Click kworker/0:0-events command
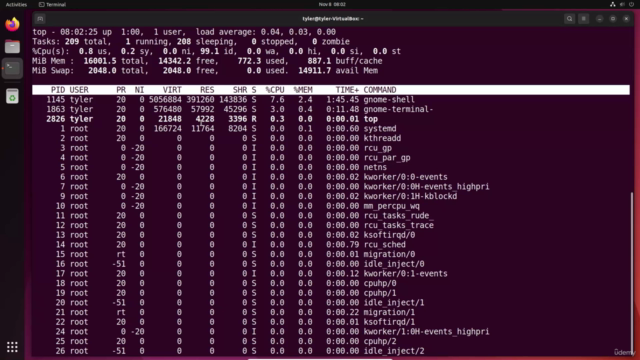Image resolution: width=640 pixels, height=360 pixels. pyautogui.click(x=405, y=177)
